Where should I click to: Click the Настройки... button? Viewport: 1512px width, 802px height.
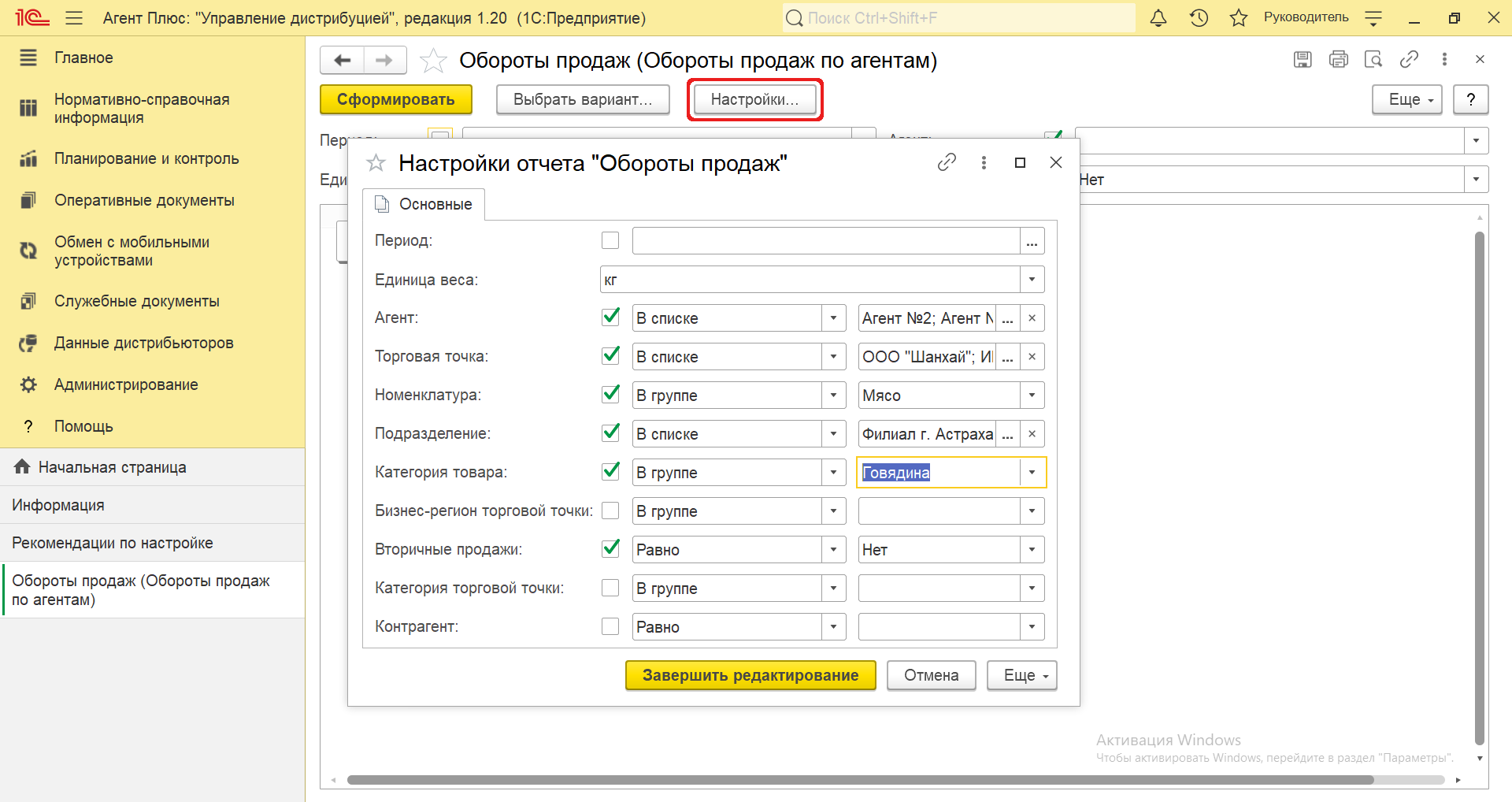pos(754,99)
